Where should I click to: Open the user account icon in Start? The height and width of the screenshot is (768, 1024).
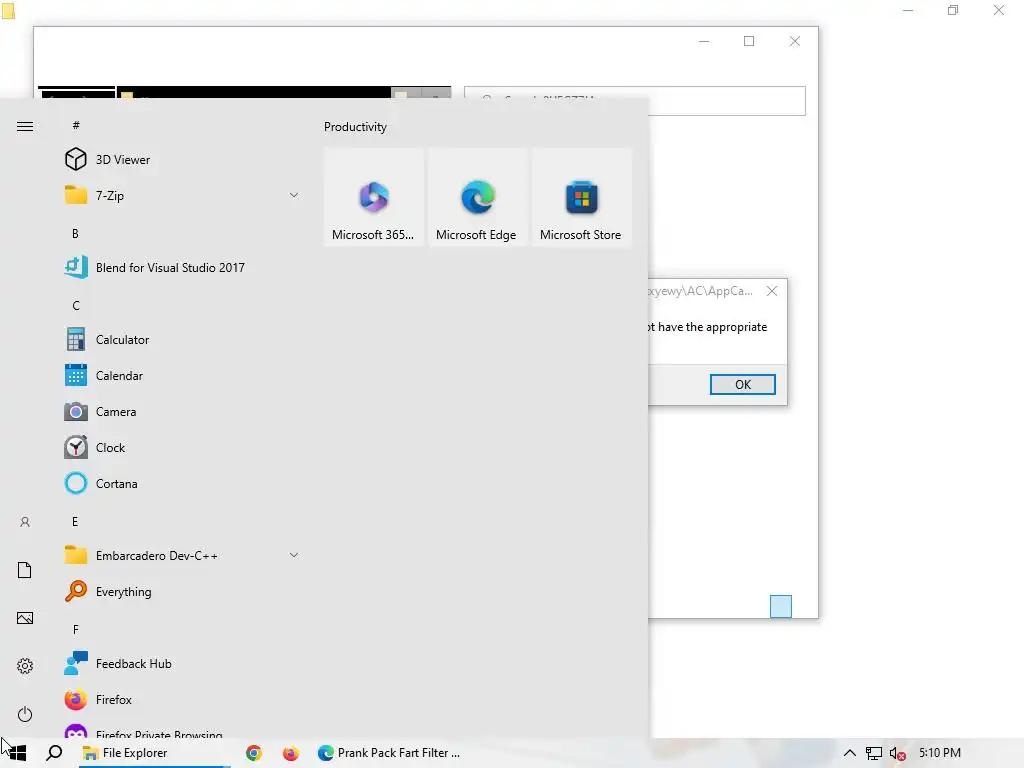[x=25, y=522]
